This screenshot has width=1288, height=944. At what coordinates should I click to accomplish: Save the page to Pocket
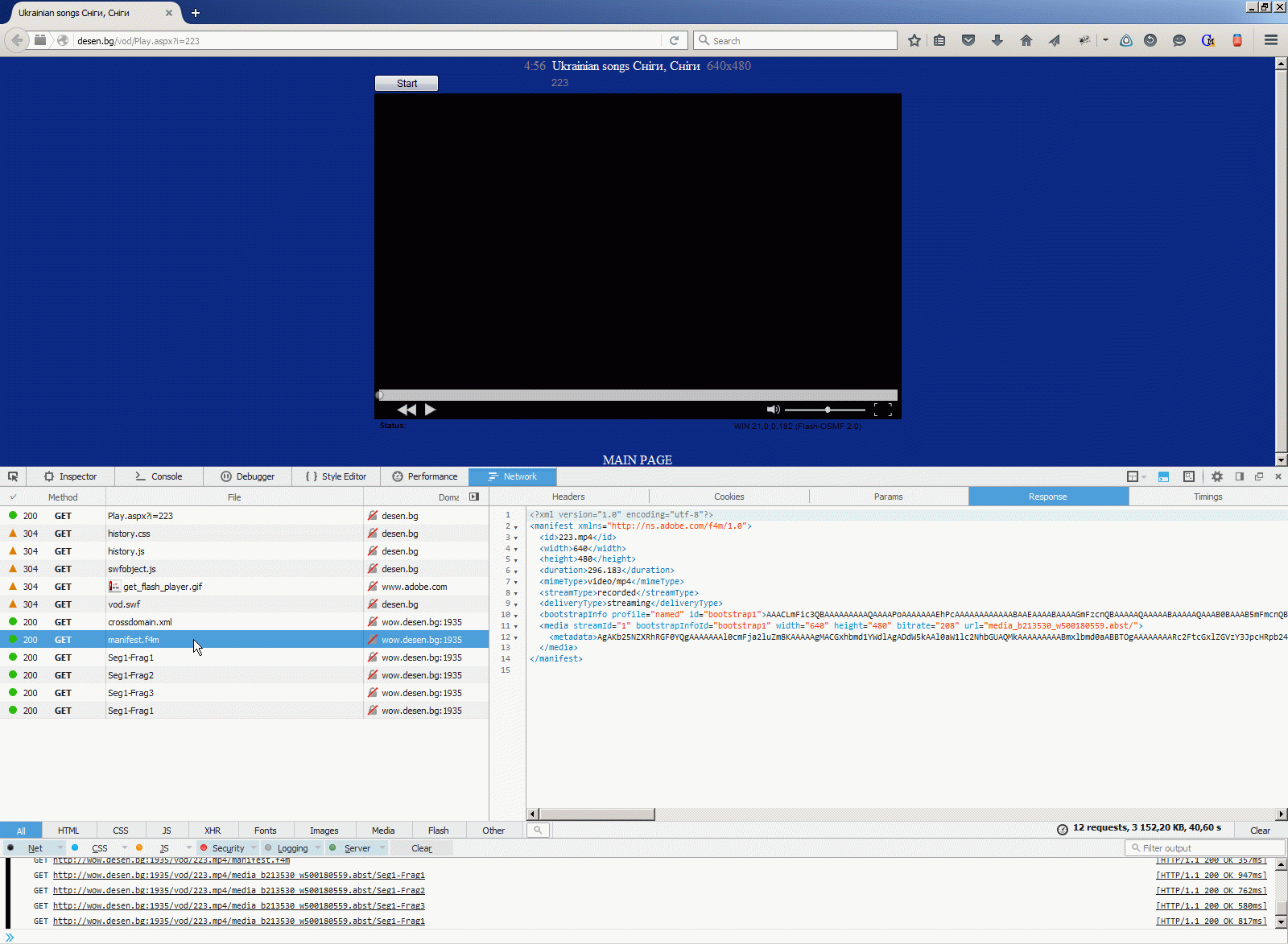coord(968,40)
